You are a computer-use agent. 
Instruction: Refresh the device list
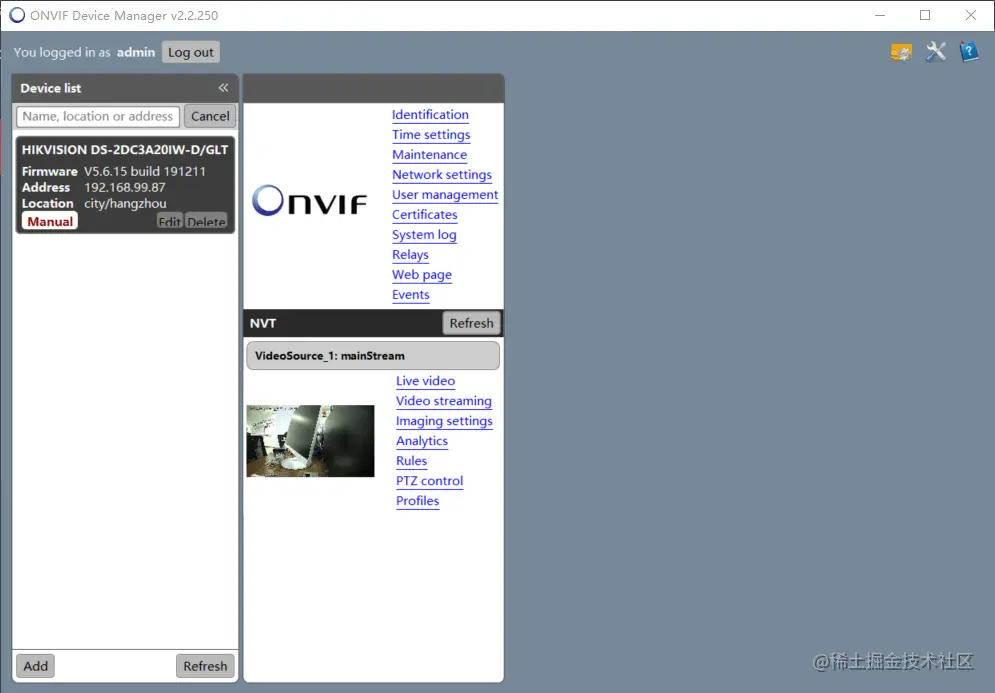click(205, 666)
